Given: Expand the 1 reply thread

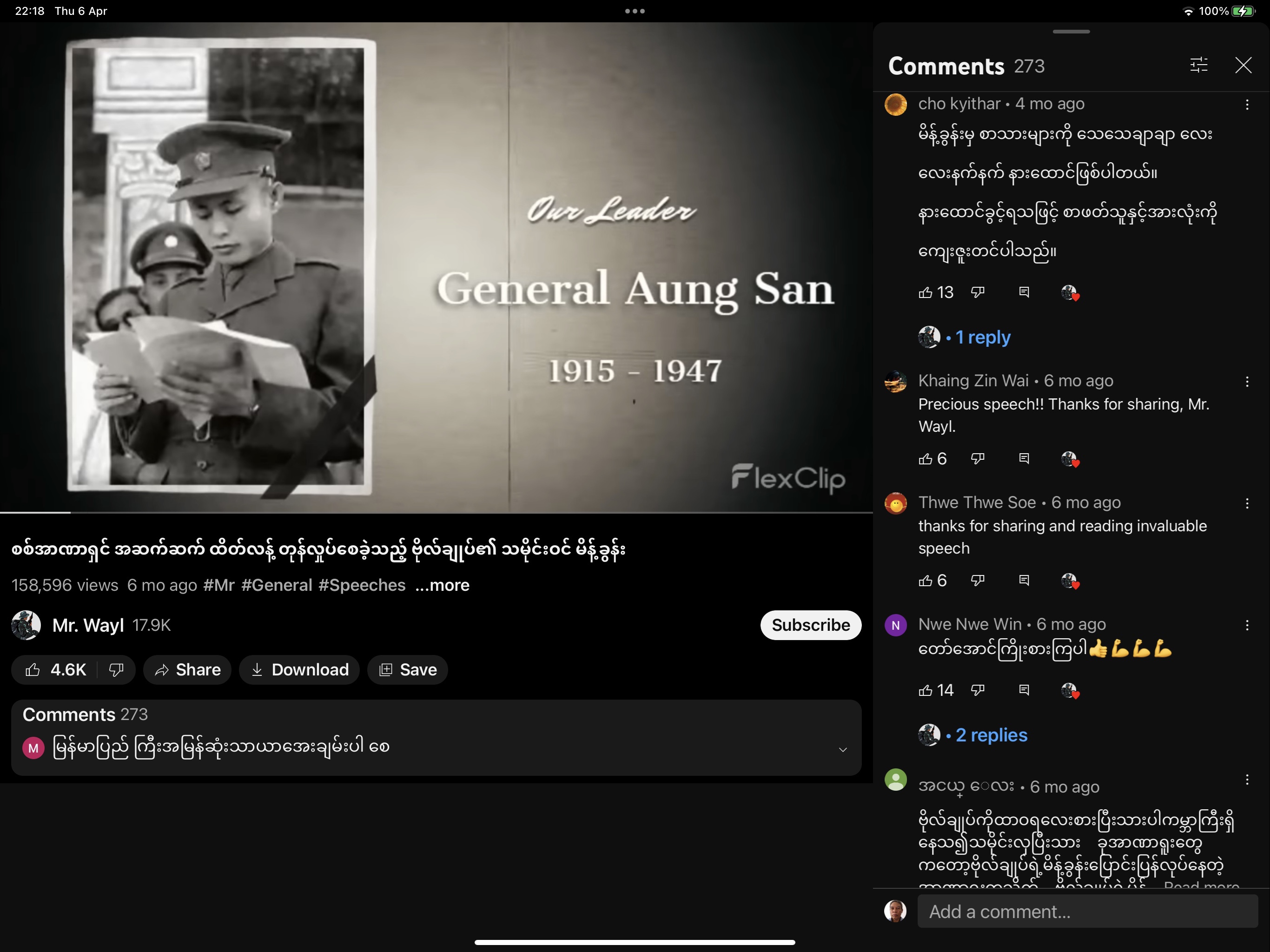Looking at the screenshot, I should click(982, 337).
